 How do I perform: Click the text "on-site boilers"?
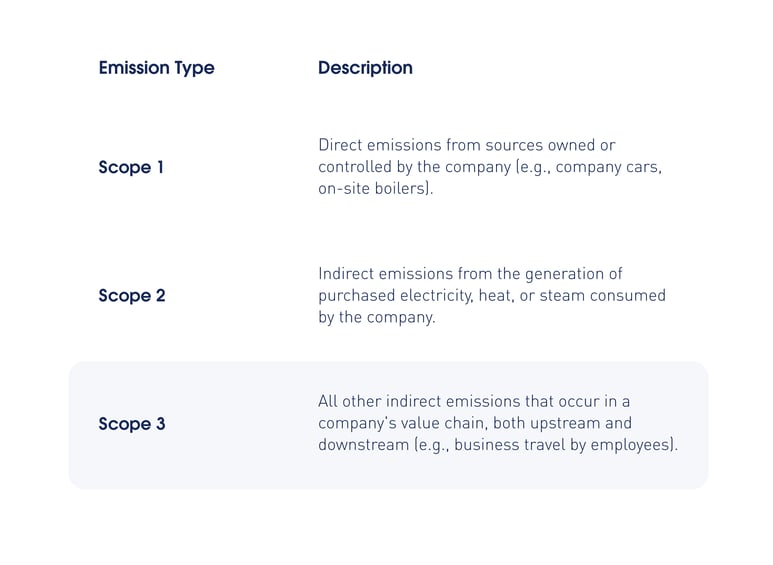tap(373, 188)
